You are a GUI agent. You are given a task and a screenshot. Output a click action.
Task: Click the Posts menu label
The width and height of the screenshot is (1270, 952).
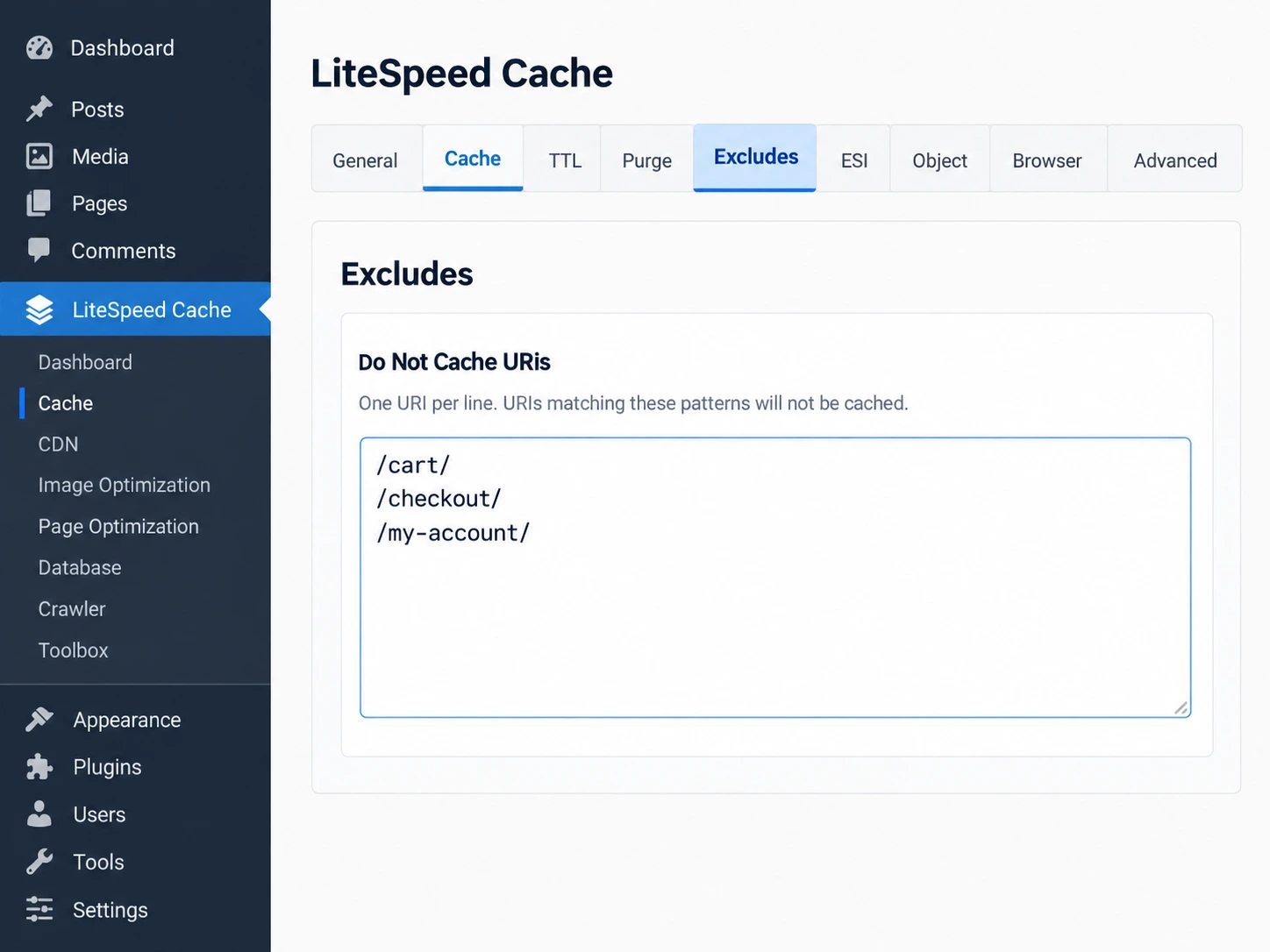pyautogui.click(x=97, y=110)
